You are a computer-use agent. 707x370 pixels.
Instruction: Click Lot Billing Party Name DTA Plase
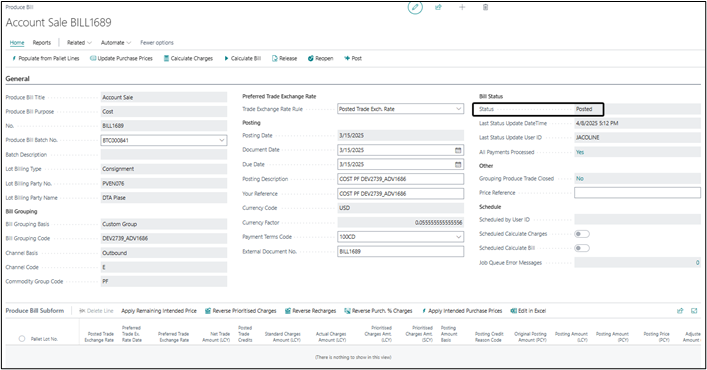point(114,198)
